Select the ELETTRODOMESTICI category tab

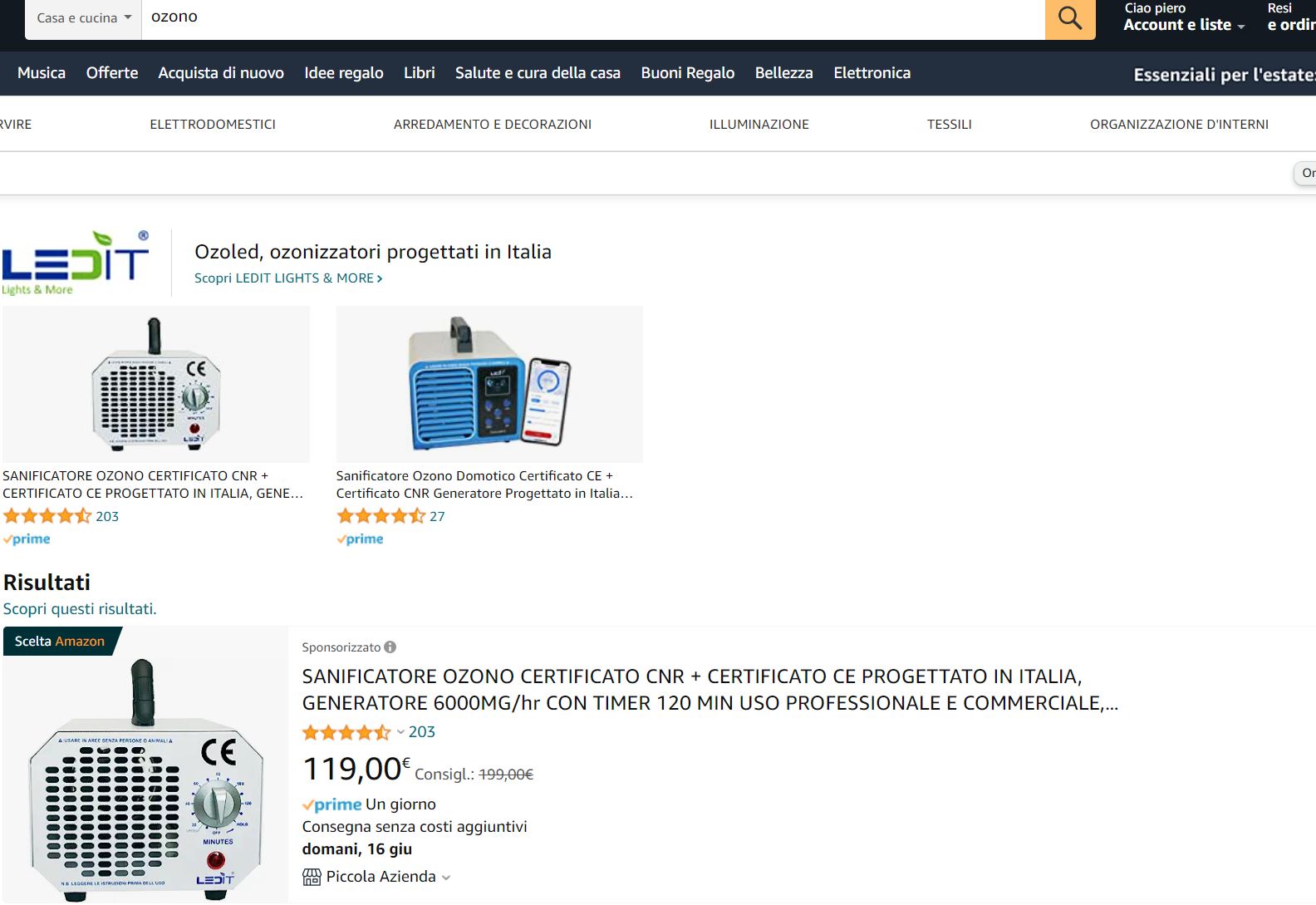(x=213, y=125)
